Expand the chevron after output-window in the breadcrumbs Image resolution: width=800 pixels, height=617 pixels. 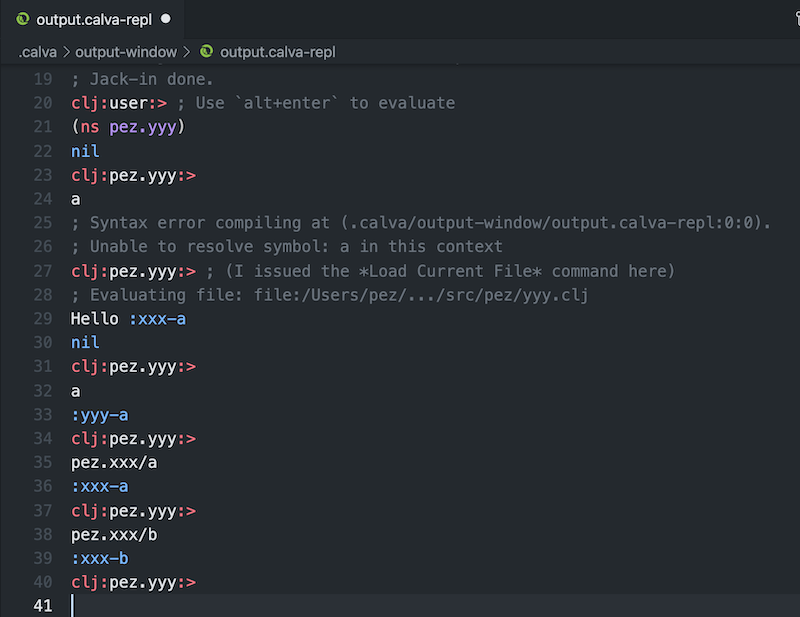coord(187,51)
